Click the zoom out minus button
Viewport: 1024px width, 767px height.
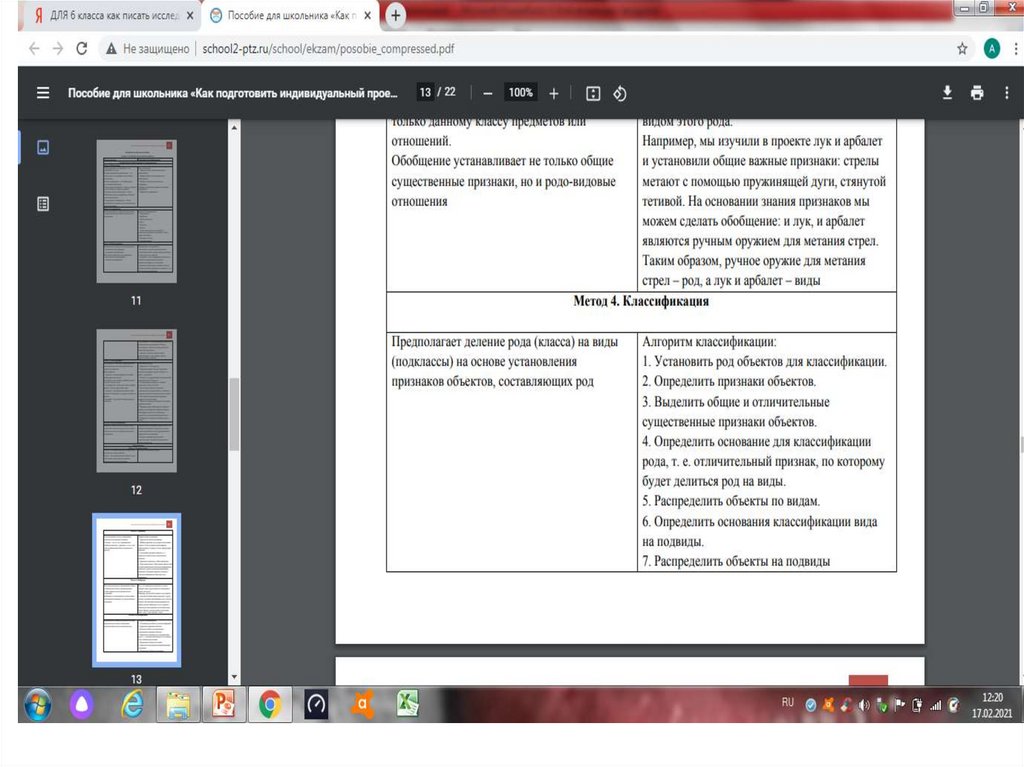(x=488, y=93)
